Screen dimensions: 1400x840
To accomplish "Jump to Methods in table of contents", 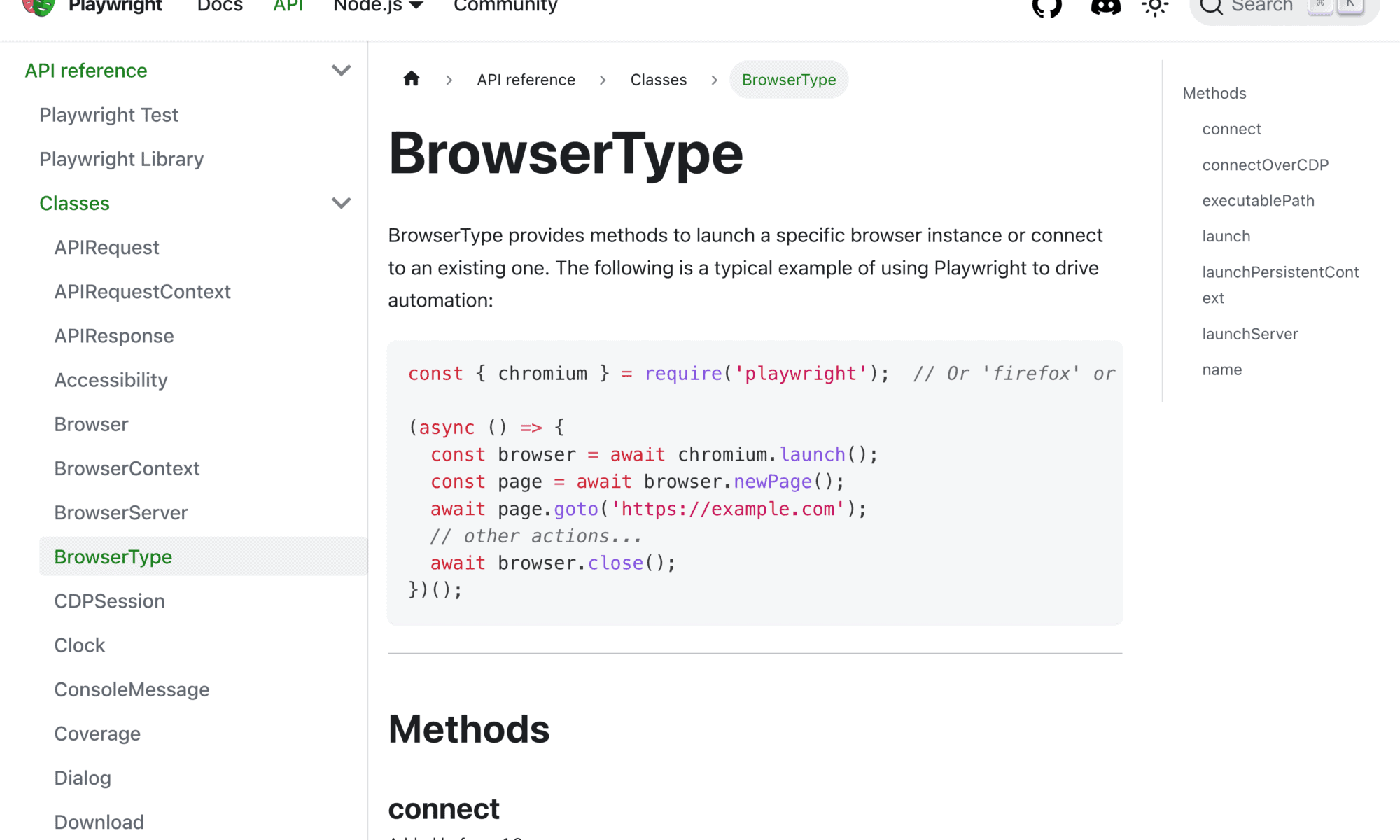I will (x=1214, y=93).
